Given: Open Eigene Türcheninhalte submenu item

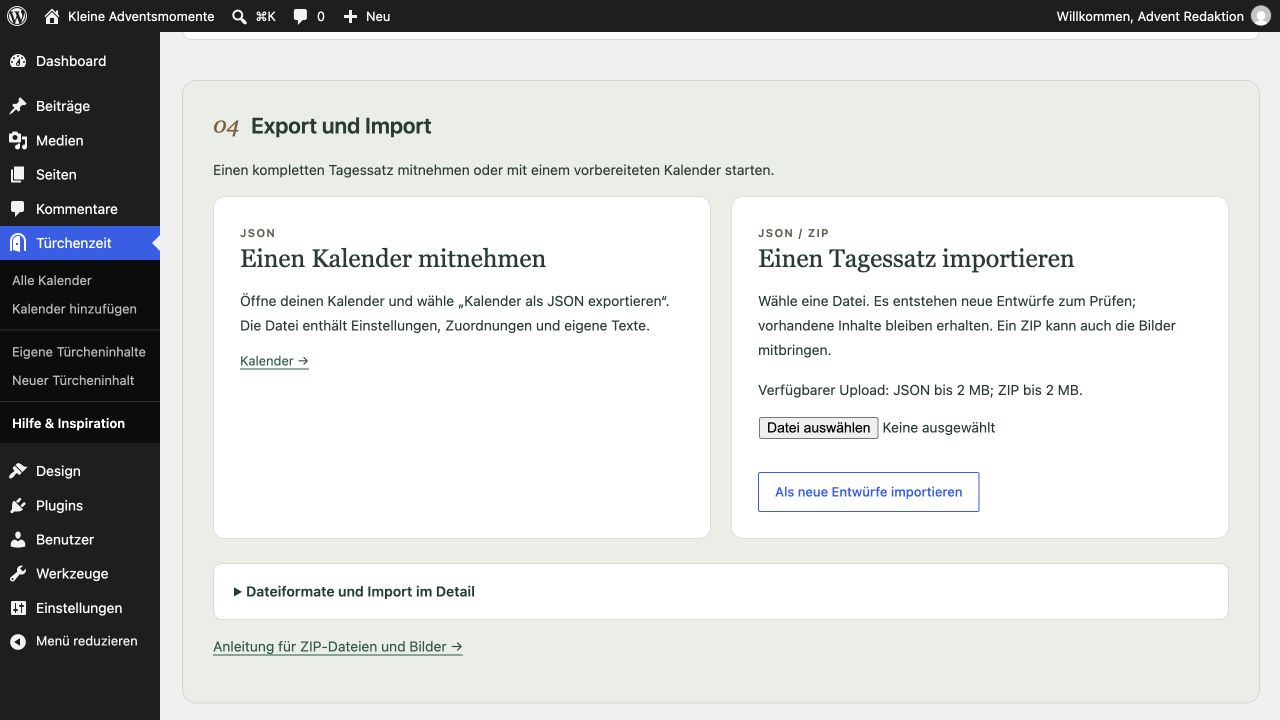Looking at the screenshot, I should pos(79,352).
